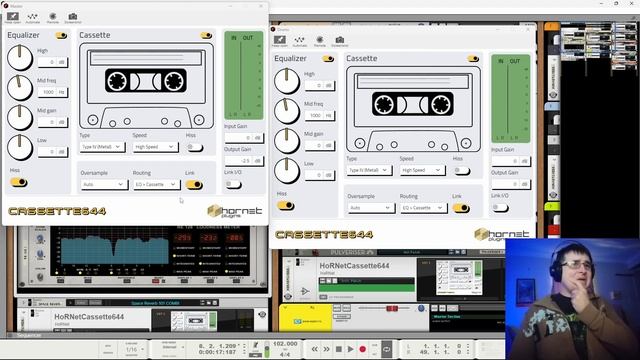This screenshot has height=360, width=640.
Task: Open Speed dropdown in left window
Action: coord(155,147)
